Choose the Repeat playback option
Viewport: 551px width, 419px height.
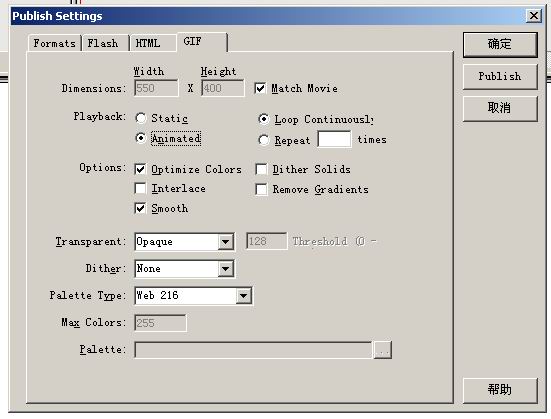(x=264, y=140)
